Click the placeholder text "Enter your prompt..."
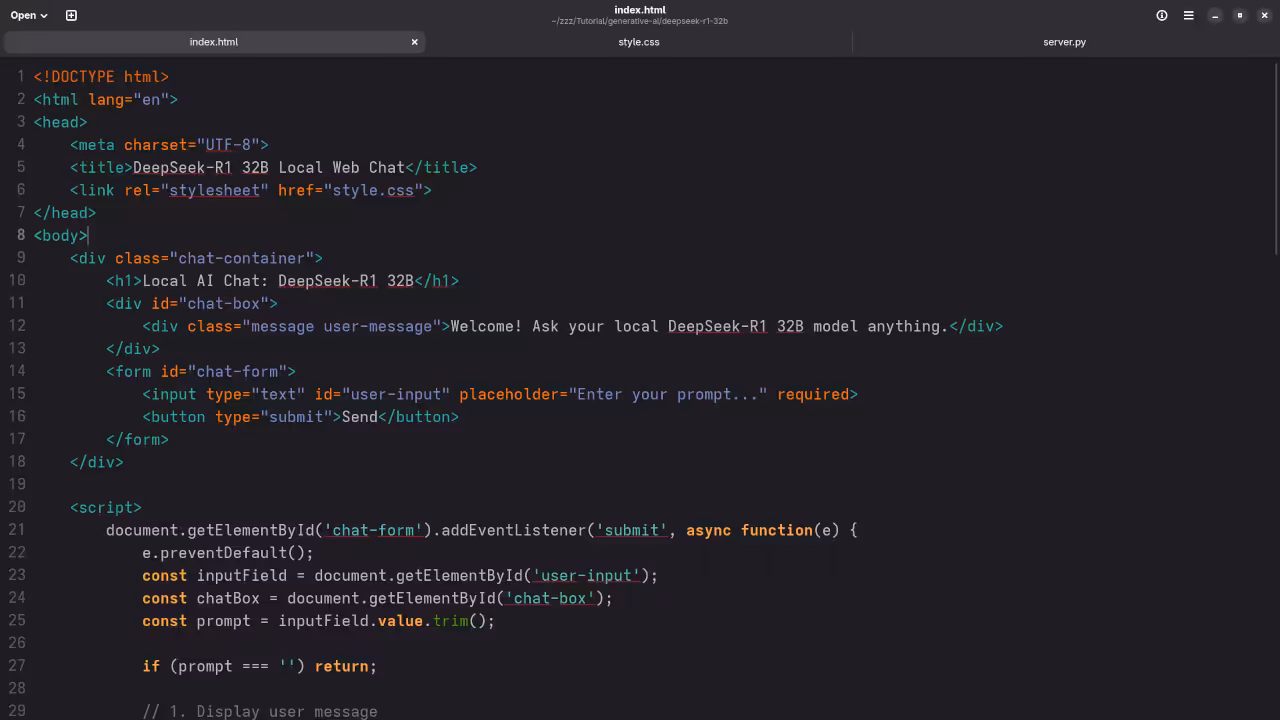The width and height of the screenshot is (1280, 720). point(669,394)
